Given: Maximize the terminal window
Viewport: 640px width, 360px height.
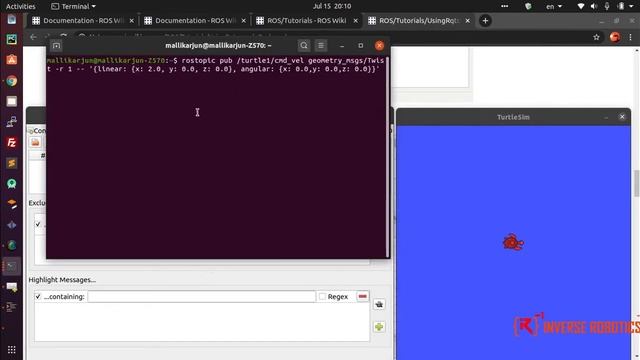Looking at the screenshot, I should click(360, 46).
